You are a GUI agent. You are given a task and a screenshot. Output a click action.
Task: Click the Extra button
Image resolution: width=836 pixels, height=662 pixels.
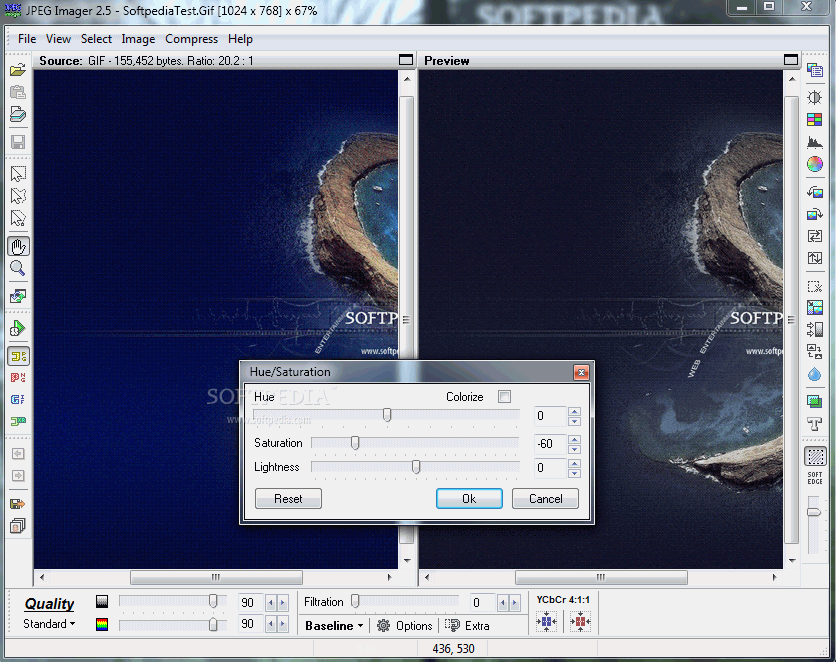pyautogui.click(x=467, y=626)
